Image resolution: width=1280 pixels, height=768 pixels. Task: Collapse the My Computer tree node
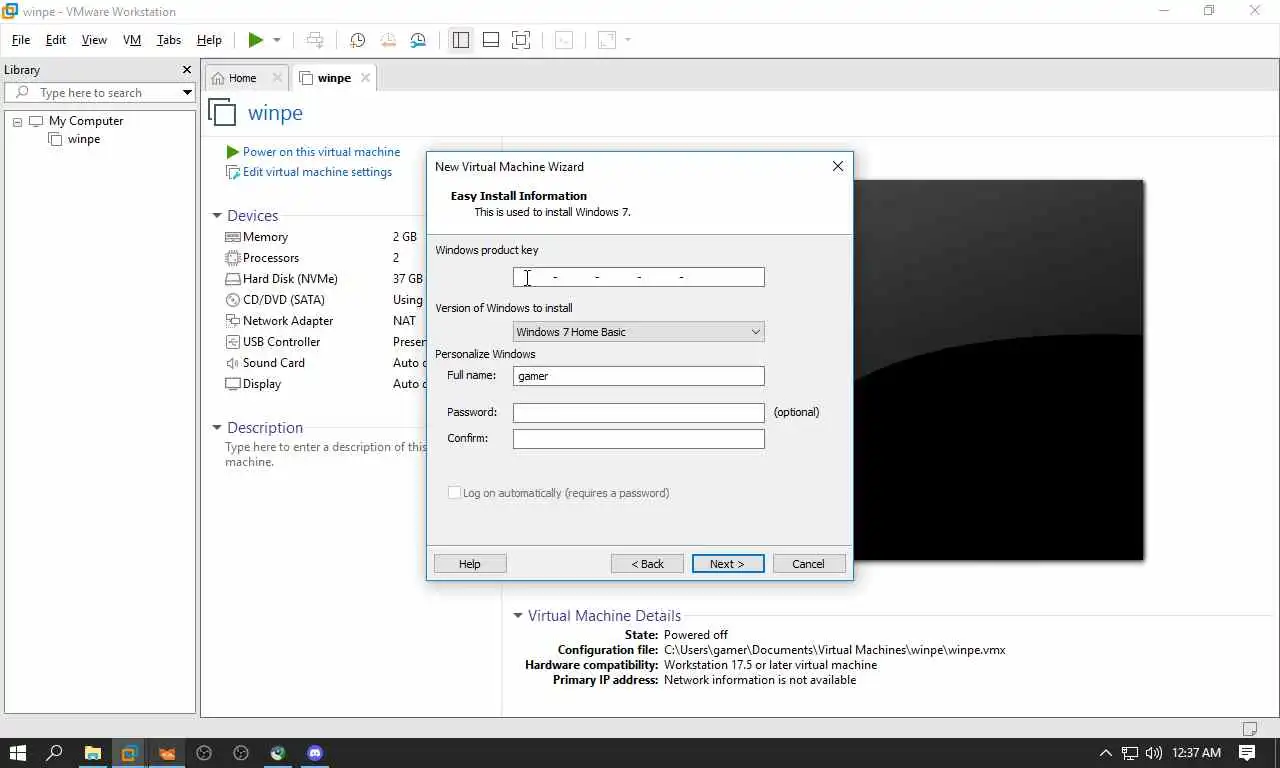point(17,121)
